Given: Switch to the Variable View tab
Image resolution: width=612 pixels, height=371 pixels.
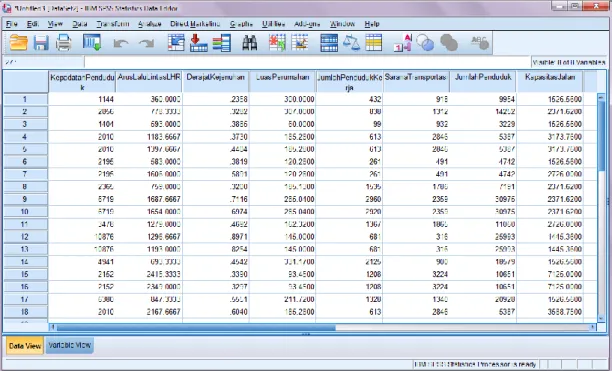Looking at the screenshot, I should (69, 345).
